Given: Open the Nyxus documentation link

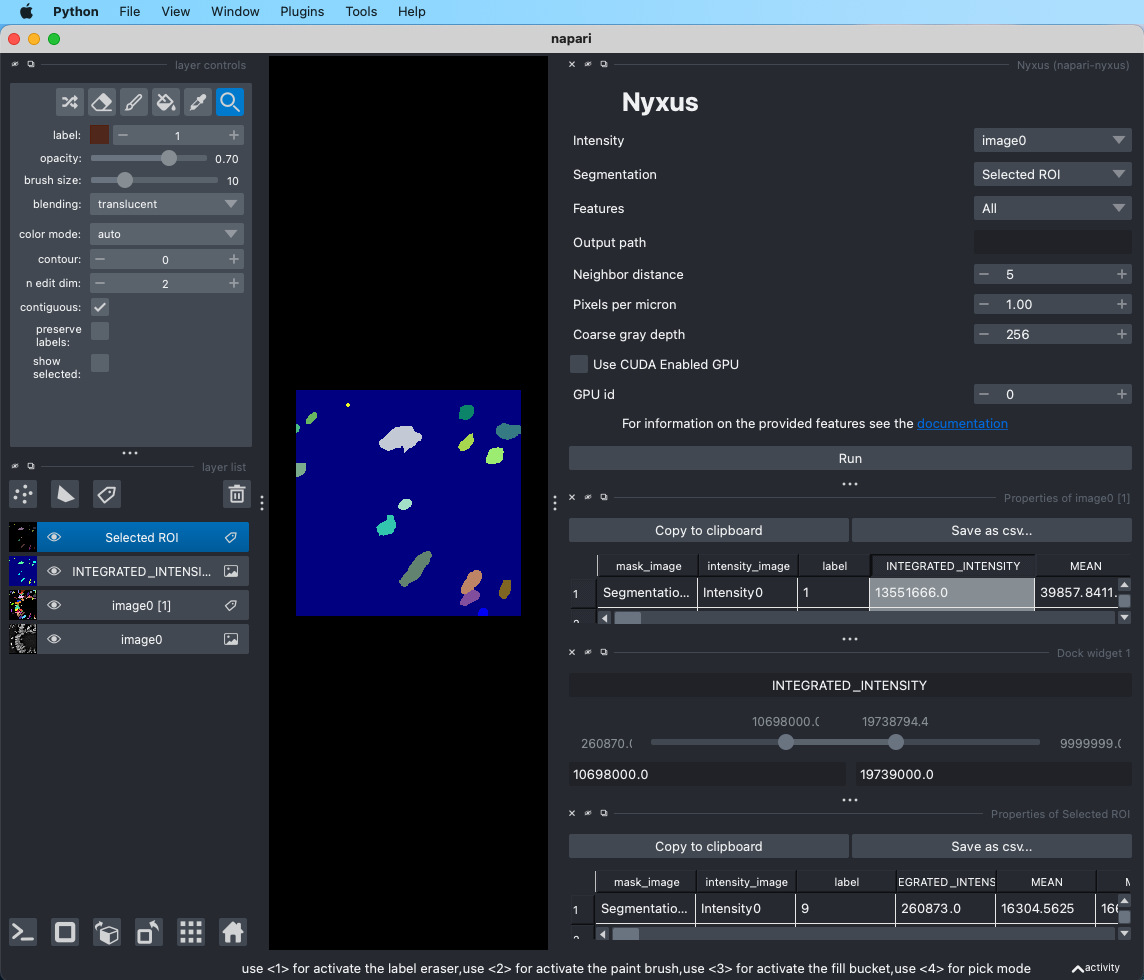Looking at the screenshot, I should 962,423.
